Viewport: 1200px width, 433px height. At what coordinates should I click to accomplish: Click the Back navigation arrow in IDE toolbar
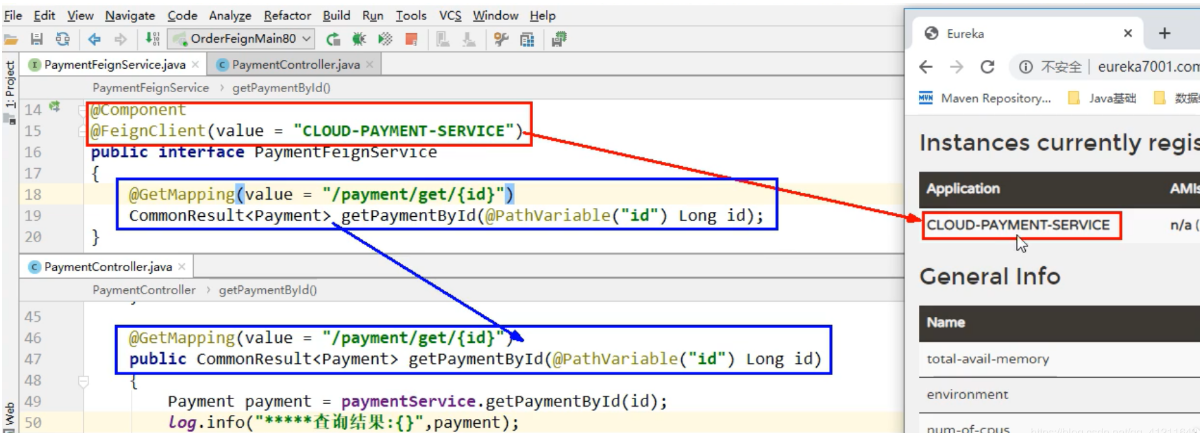[95, 39]
